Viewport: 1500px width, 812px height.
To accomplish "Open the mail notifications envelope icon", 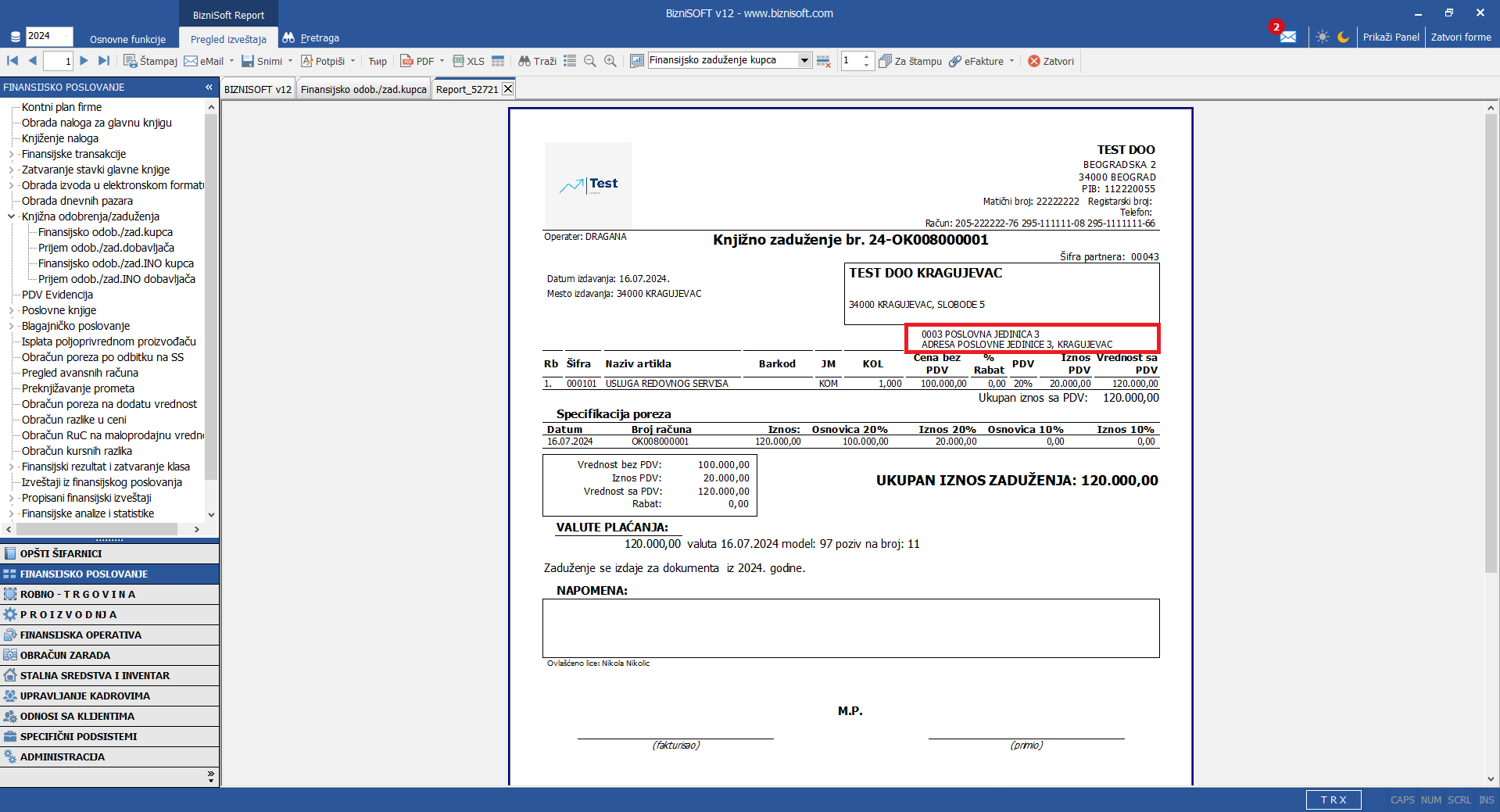I will point(1287,37).
